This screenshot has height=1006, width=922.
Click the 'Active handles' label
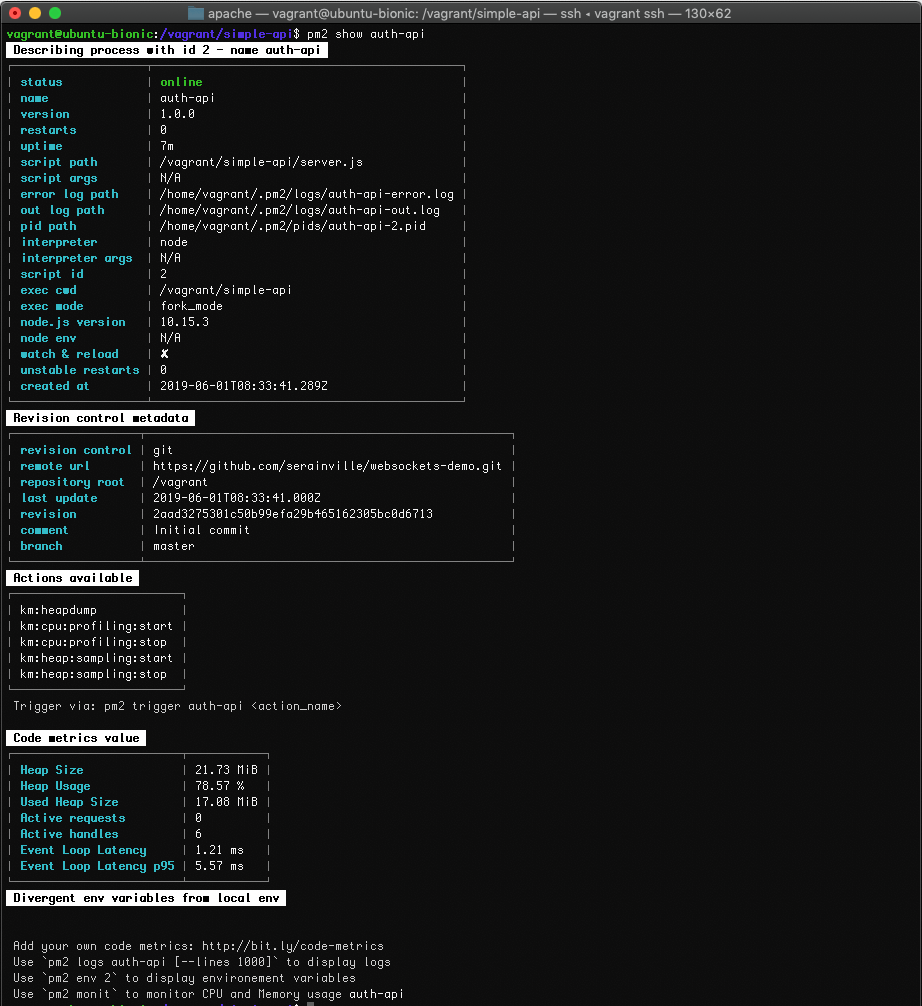(69, 834)
